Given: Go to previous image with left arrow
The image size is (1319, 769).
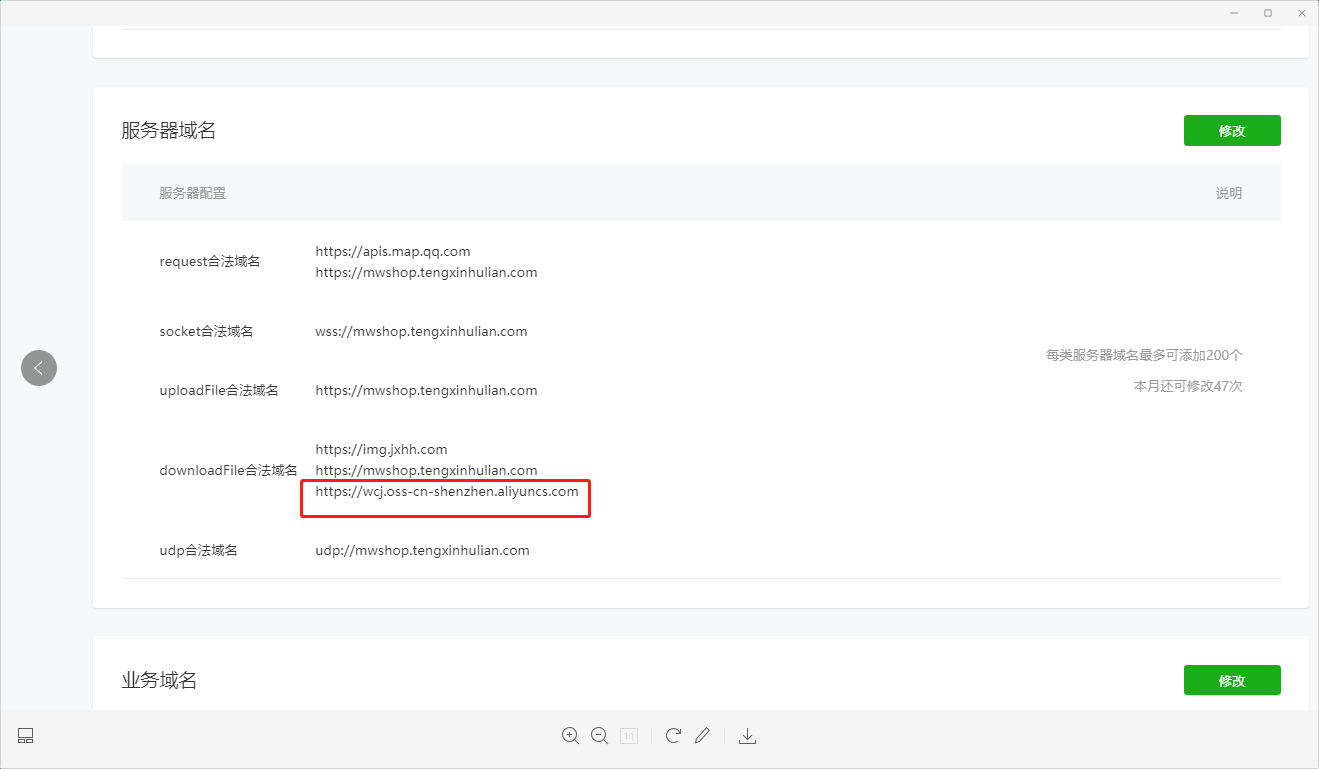Looking at the screenshot, I should coord(39,368).
